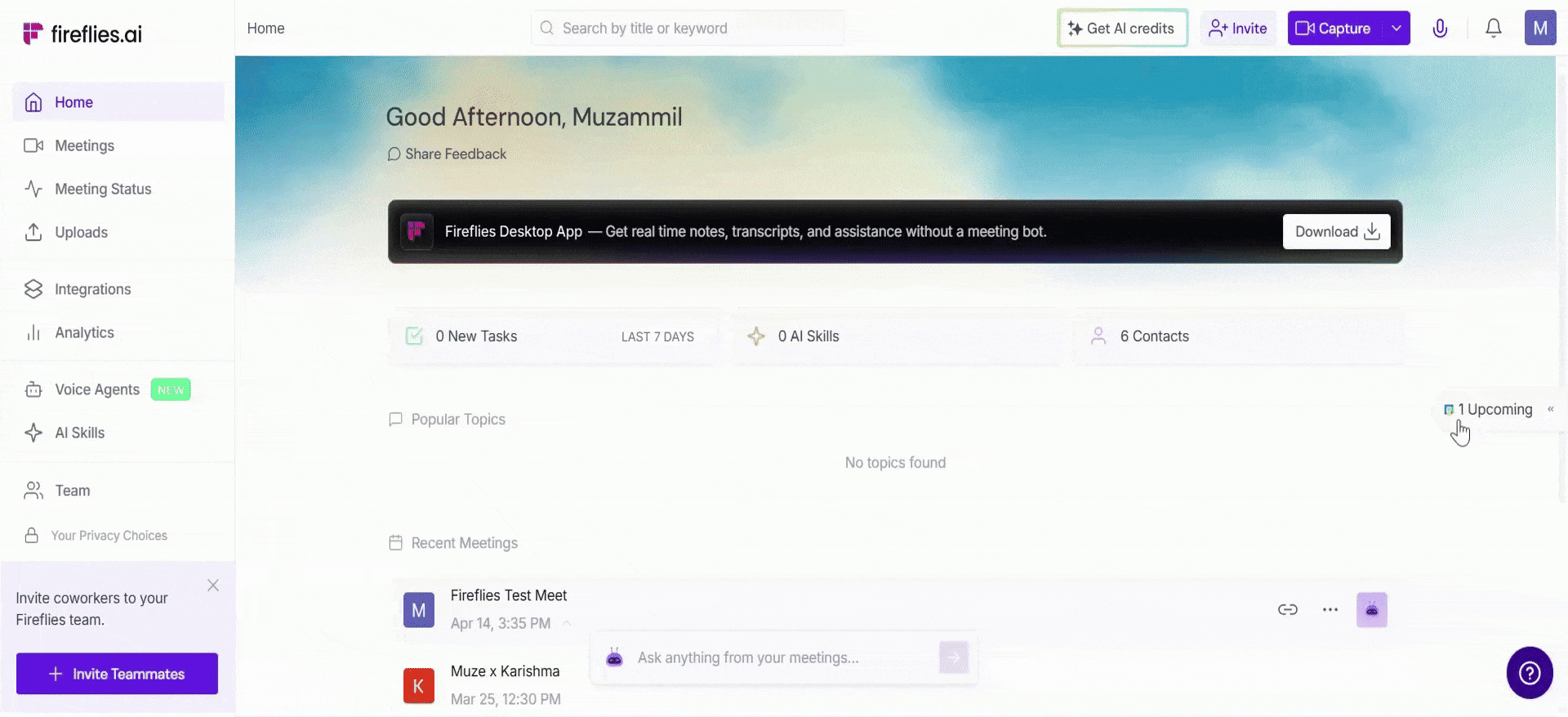Dismiss the invite coworkers card
The width and height of the screenshot is (1568, 717).
pyautogui.click(x=213, y=586)
